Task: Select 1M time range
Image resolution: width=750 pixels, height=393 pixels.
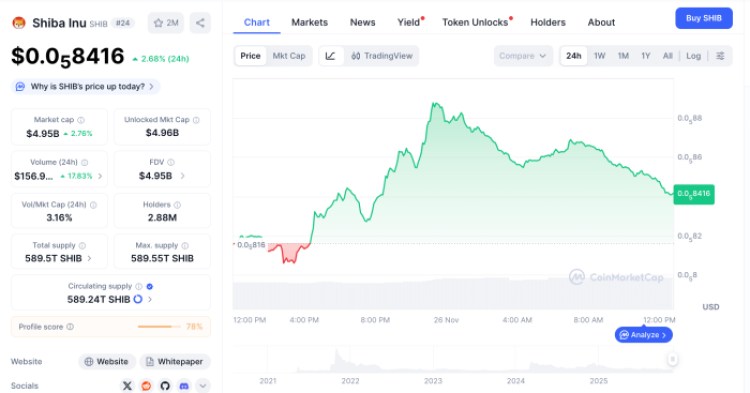Action: point(623,56)
